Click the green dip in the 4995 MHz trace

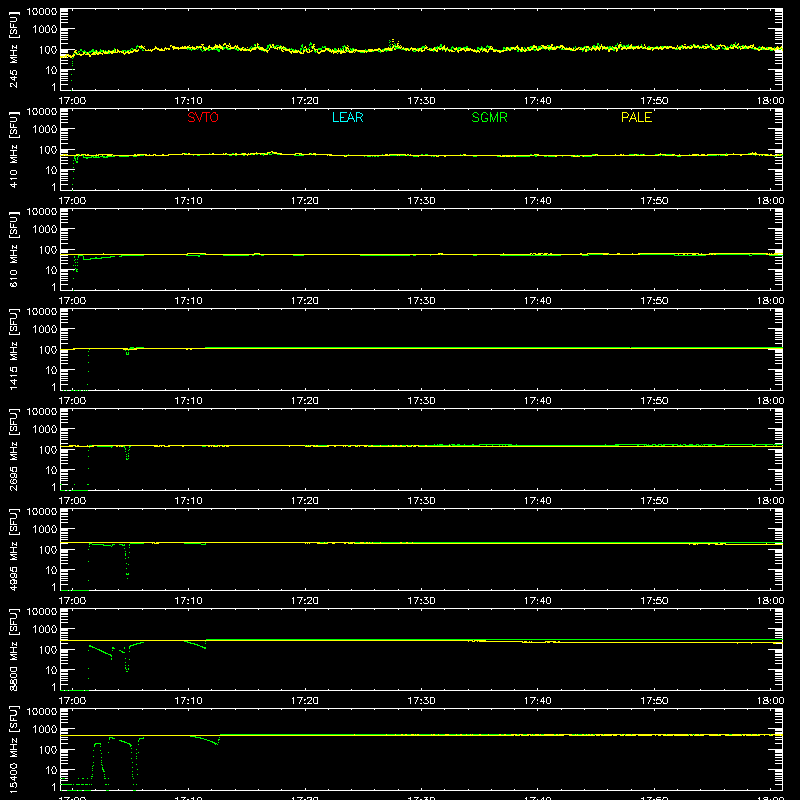click(x=127, y=561)
